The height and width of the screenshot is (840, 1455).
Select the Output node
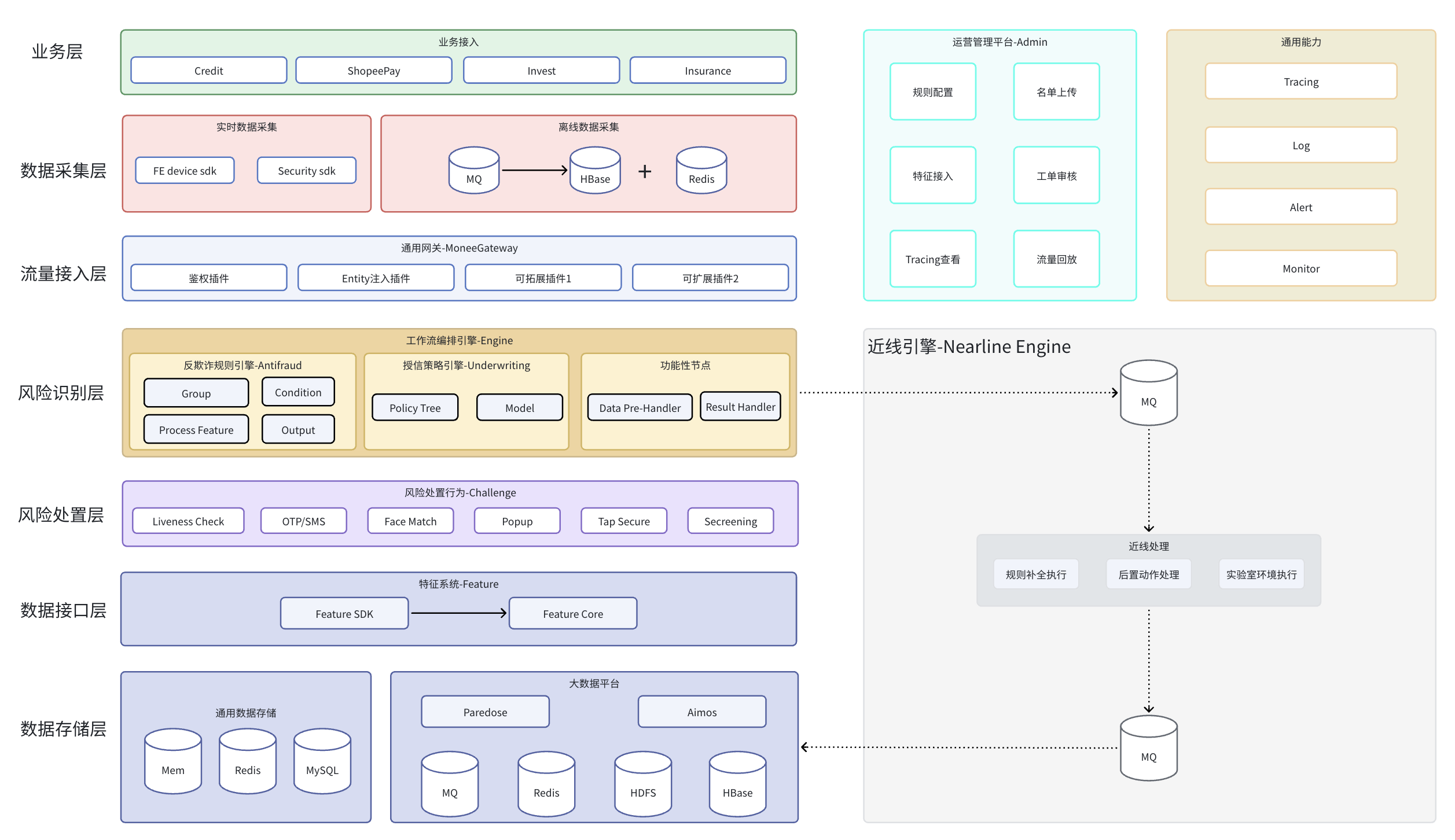298,429
